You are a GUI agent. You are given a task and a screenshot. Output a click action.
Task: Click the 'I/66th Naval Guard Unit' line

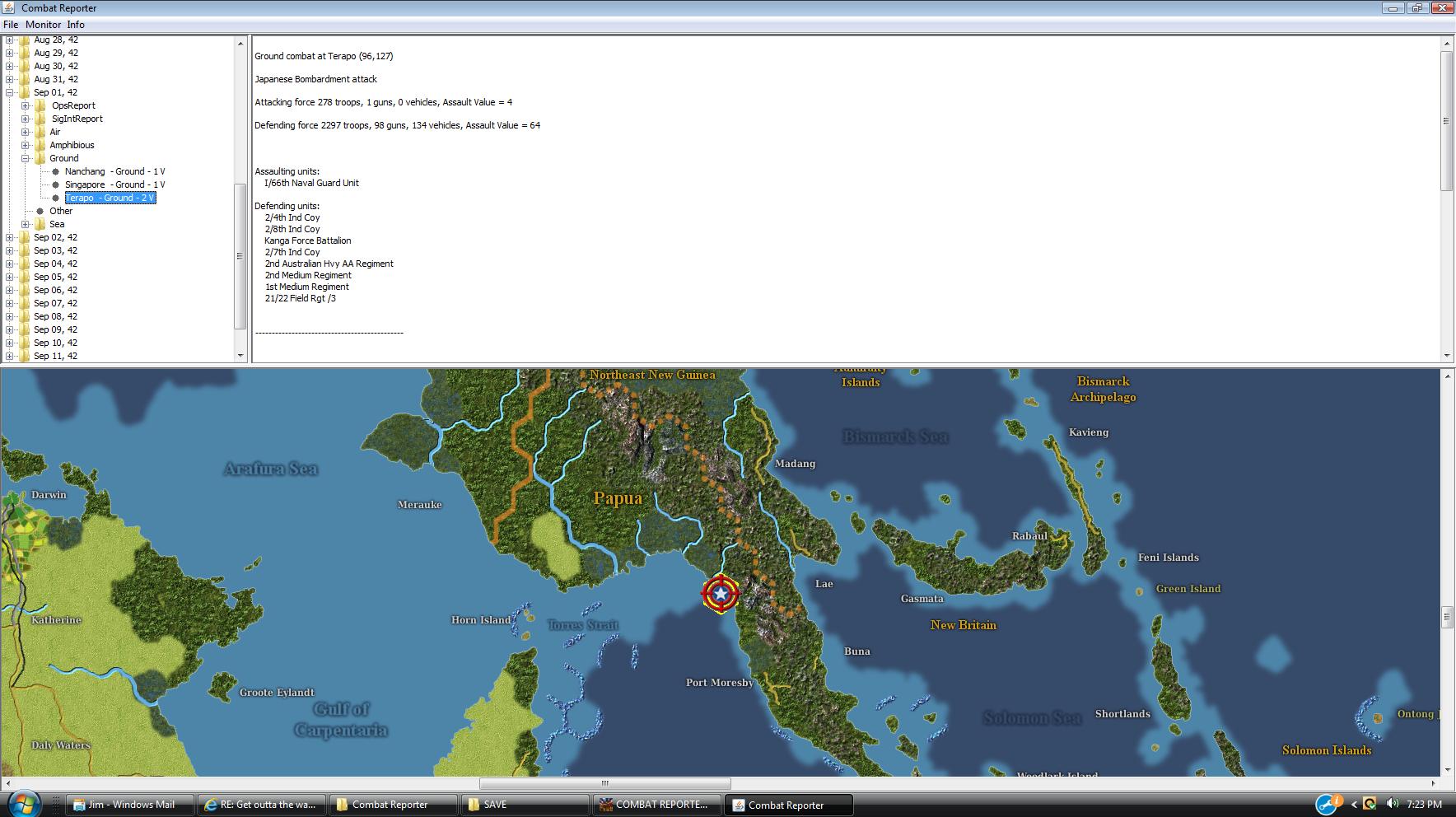[311, 183]
